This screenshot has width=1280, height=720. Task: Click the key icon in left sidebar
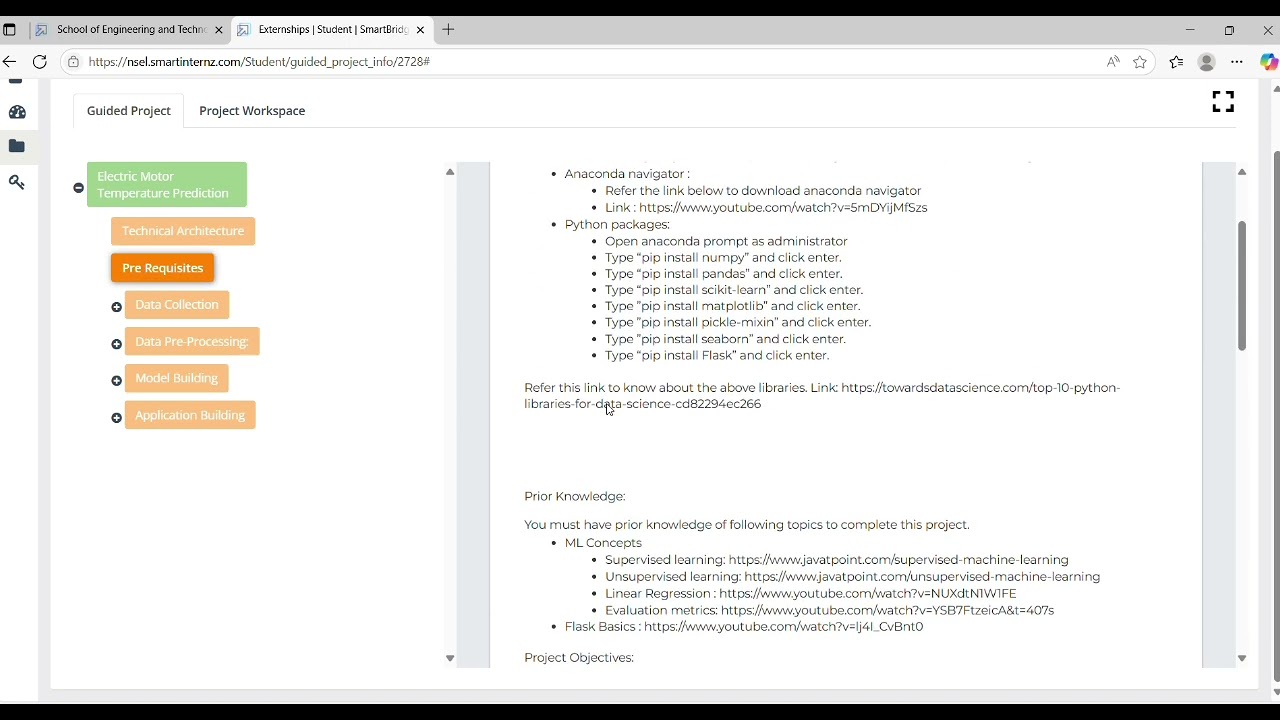[x=17, y=183]
